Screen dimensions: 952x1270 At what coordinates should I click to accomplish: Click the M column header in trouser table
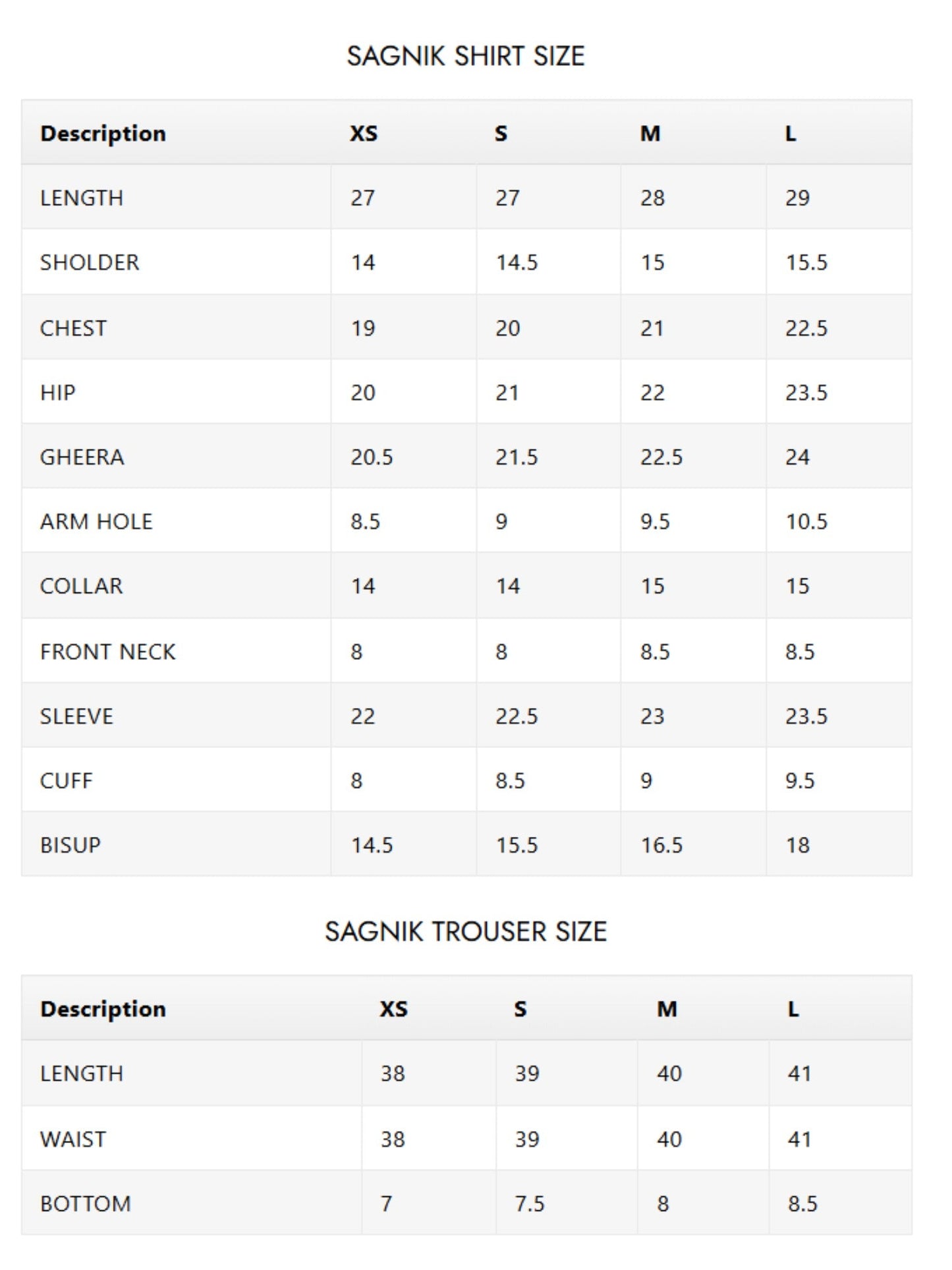667,1008
